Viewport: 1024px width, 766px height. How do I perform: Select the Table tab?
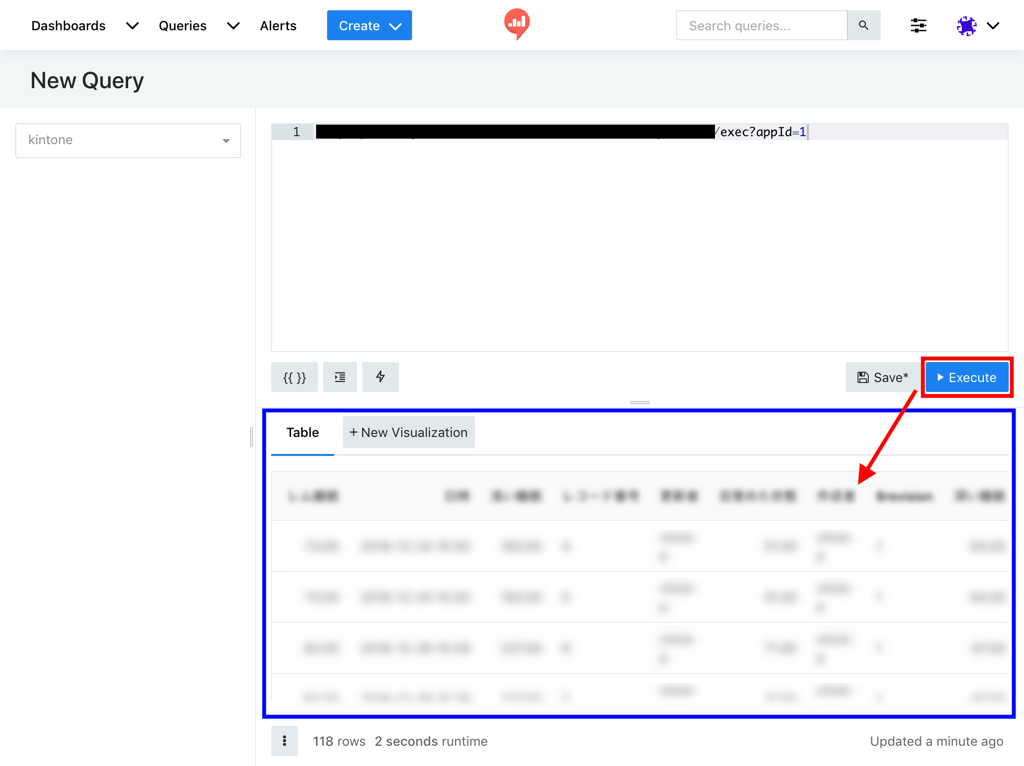coord(302,433)
